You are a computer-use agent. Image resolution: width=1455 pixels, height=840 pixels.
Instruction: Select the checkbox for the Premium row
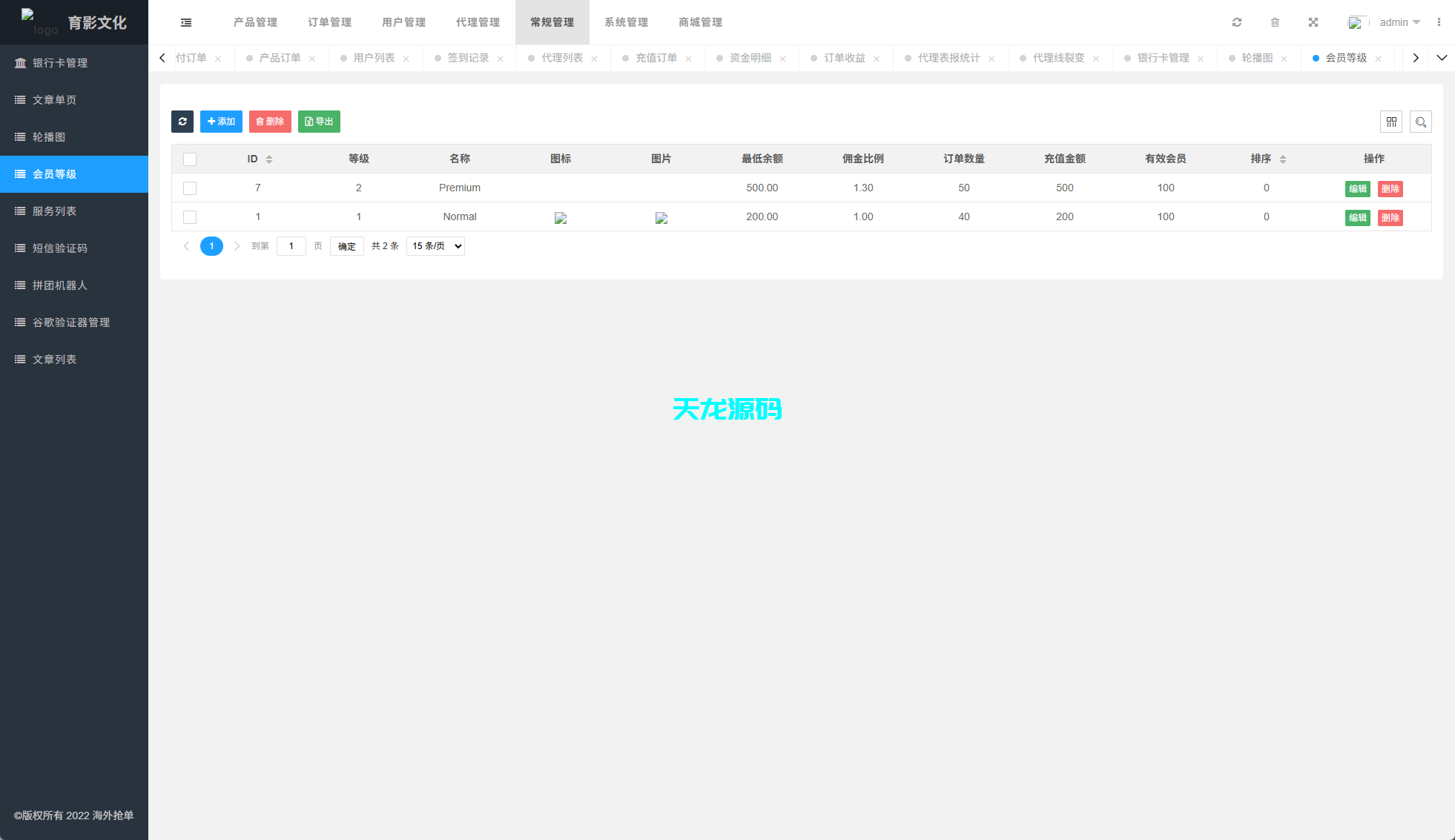point(190,188)
